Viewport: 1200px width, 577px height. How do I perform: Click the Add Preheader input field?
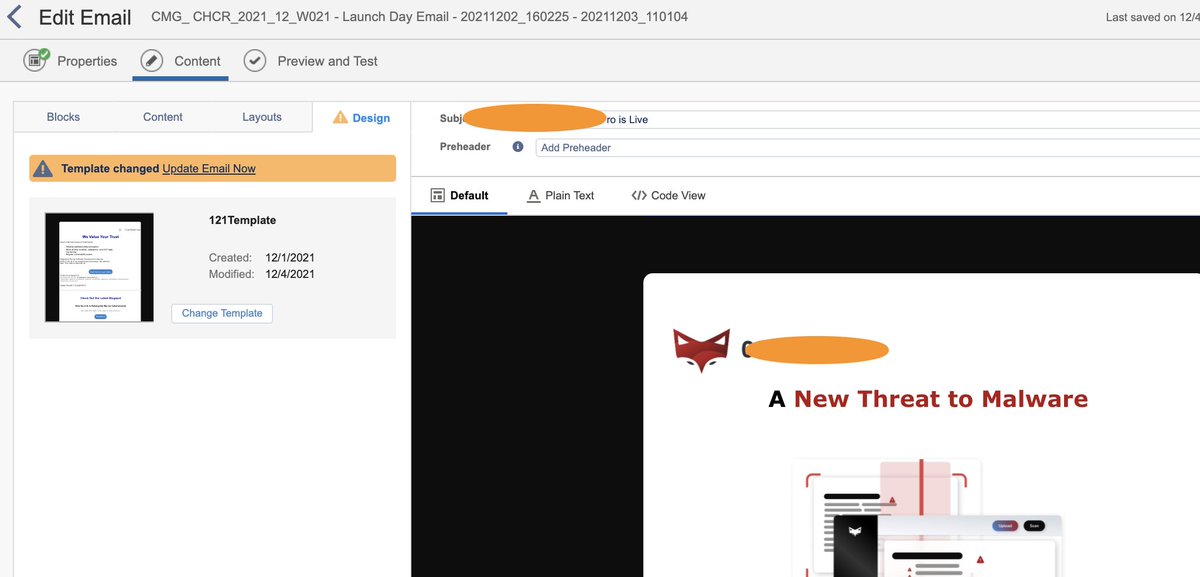867,147
